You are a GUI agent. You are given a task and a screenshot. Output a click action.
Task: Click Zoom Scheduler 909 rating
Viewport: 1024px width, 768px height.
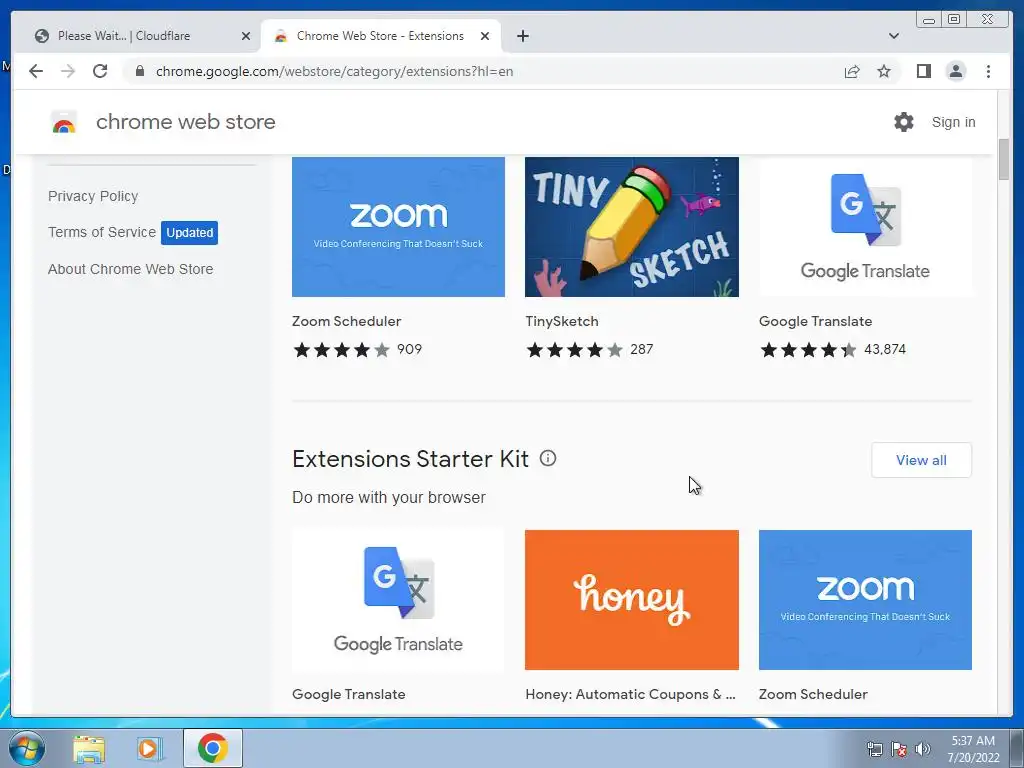click(x=357, y=349)
